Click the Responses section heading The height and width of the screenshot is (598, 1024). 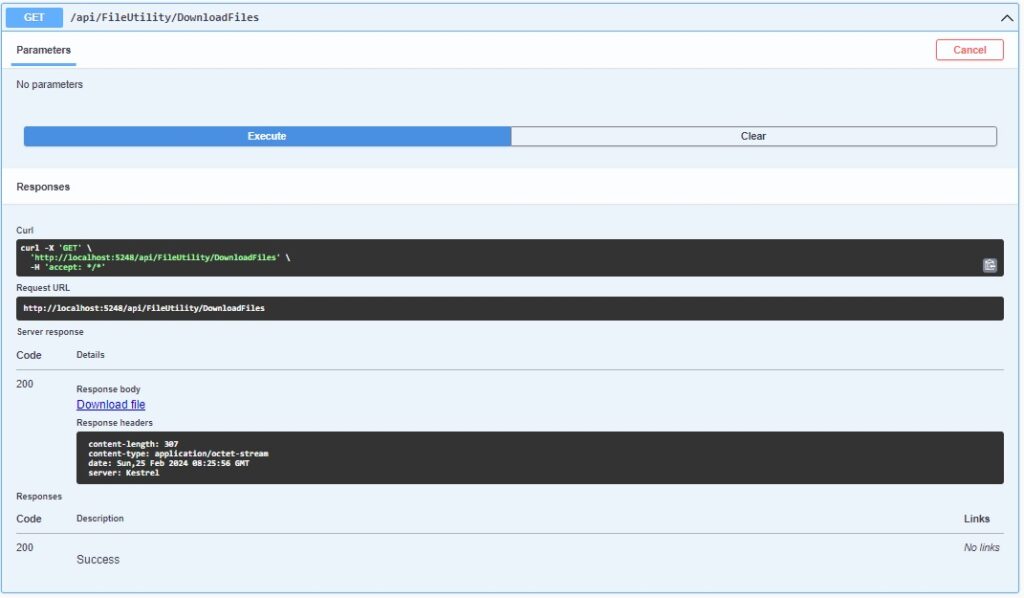pyautogui.click(x=43, y=187)
